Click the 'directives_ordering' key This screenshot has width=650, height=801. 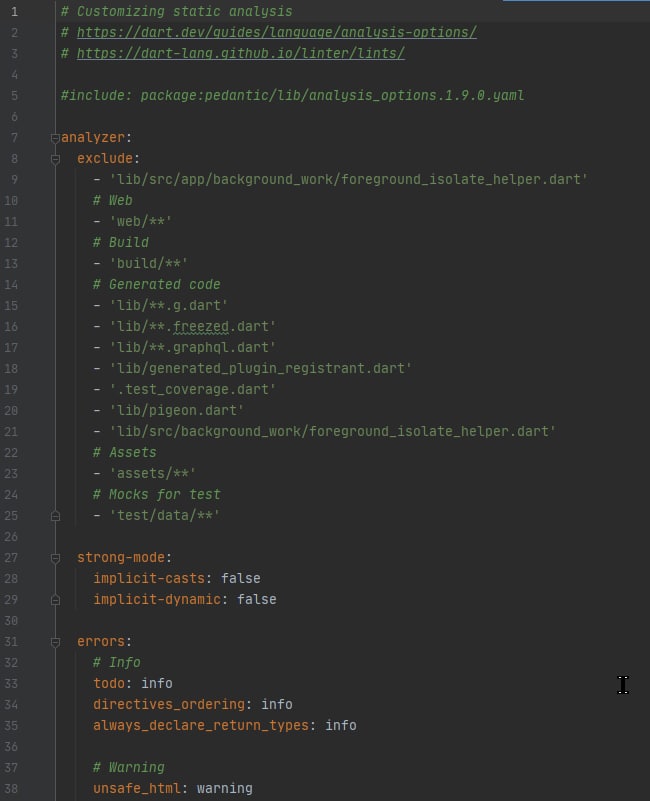[169, 704]
